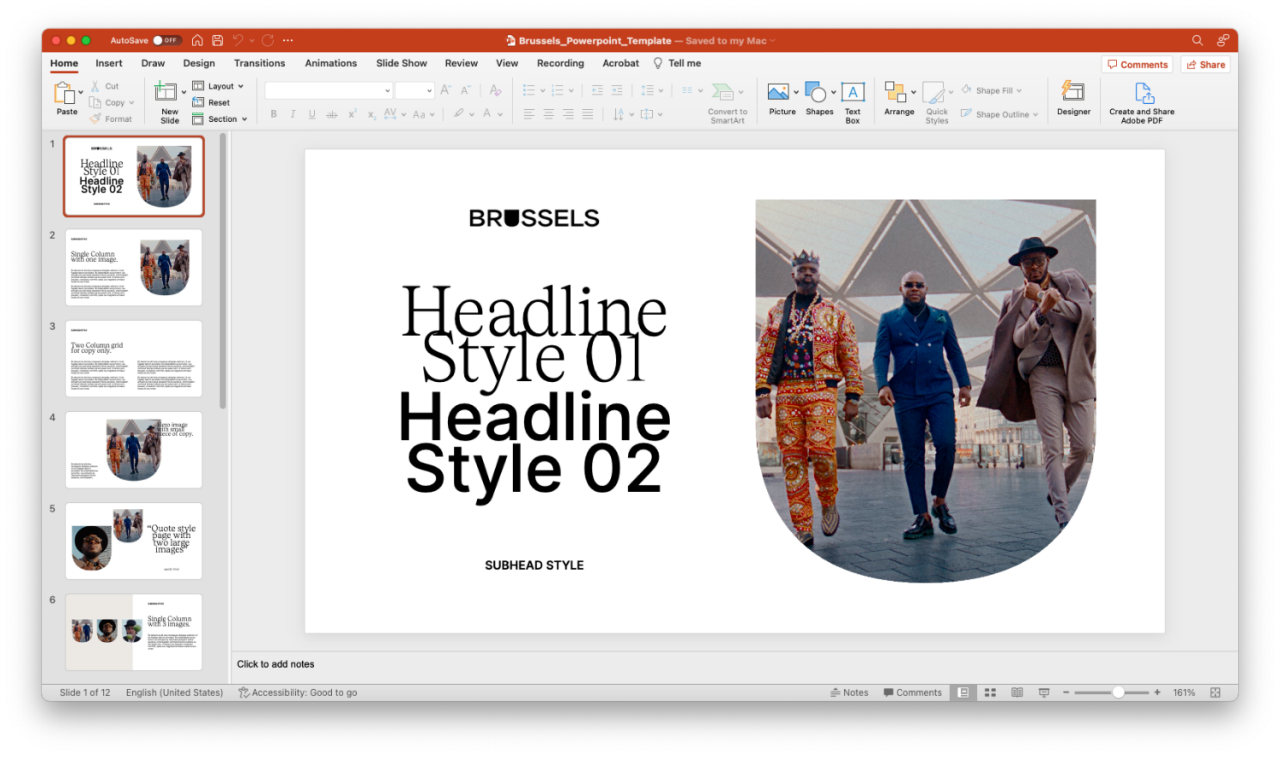Viewport: 1280px width, 764px height.
Task: Toggle Bold formatting
Action: point(274,114)
